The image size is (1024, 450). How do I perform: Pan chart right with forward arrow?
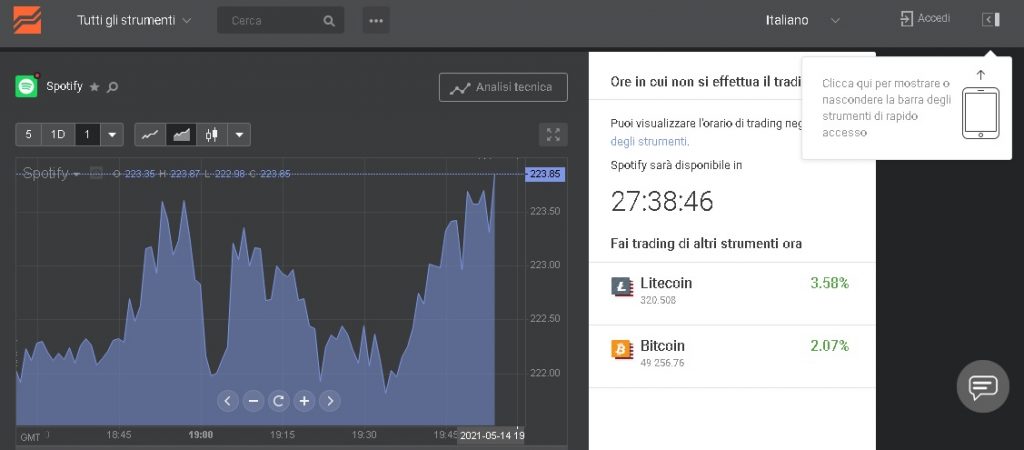[x=330, y=400]
